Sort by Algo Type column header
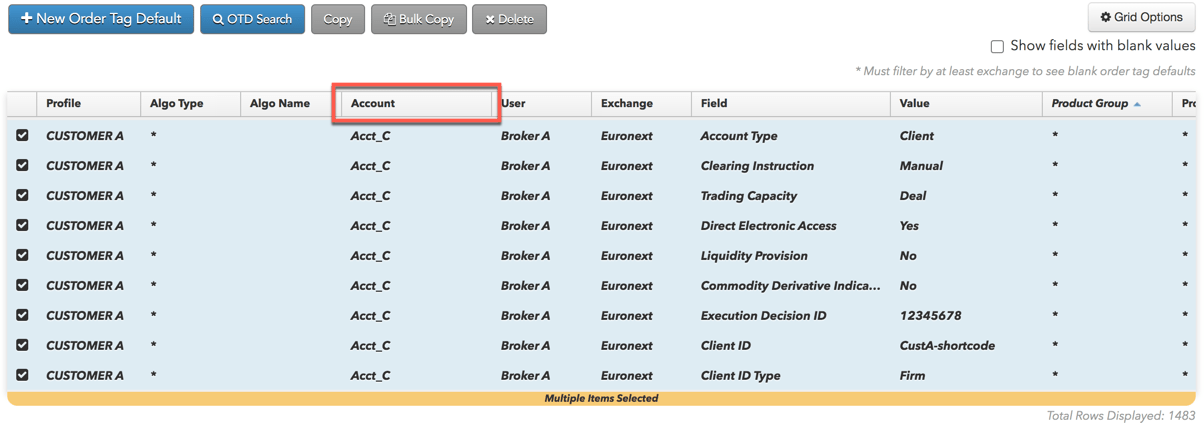 coord(191,104)
